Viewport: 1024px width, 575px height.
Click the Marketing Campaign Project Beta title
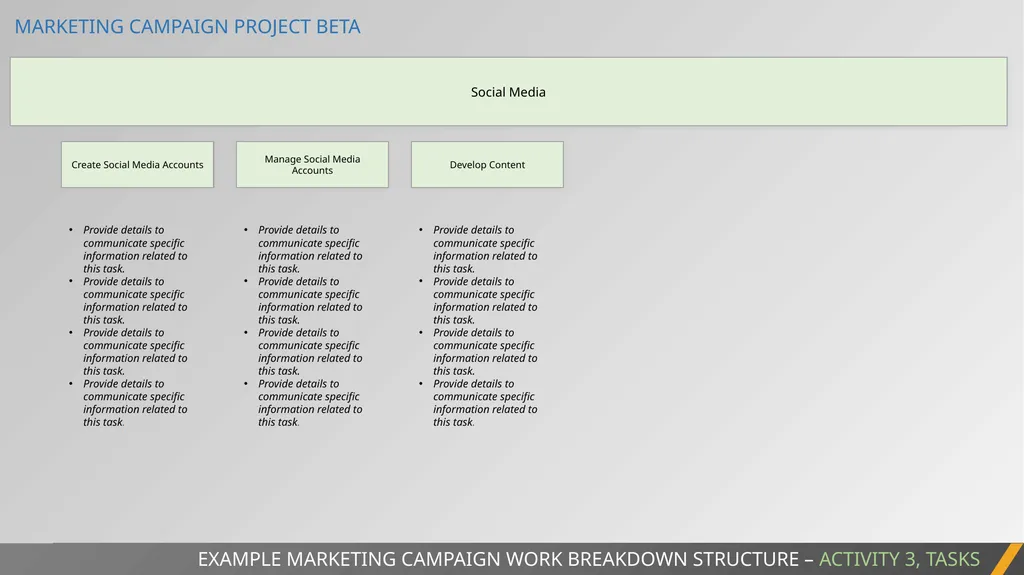(187, 27)
